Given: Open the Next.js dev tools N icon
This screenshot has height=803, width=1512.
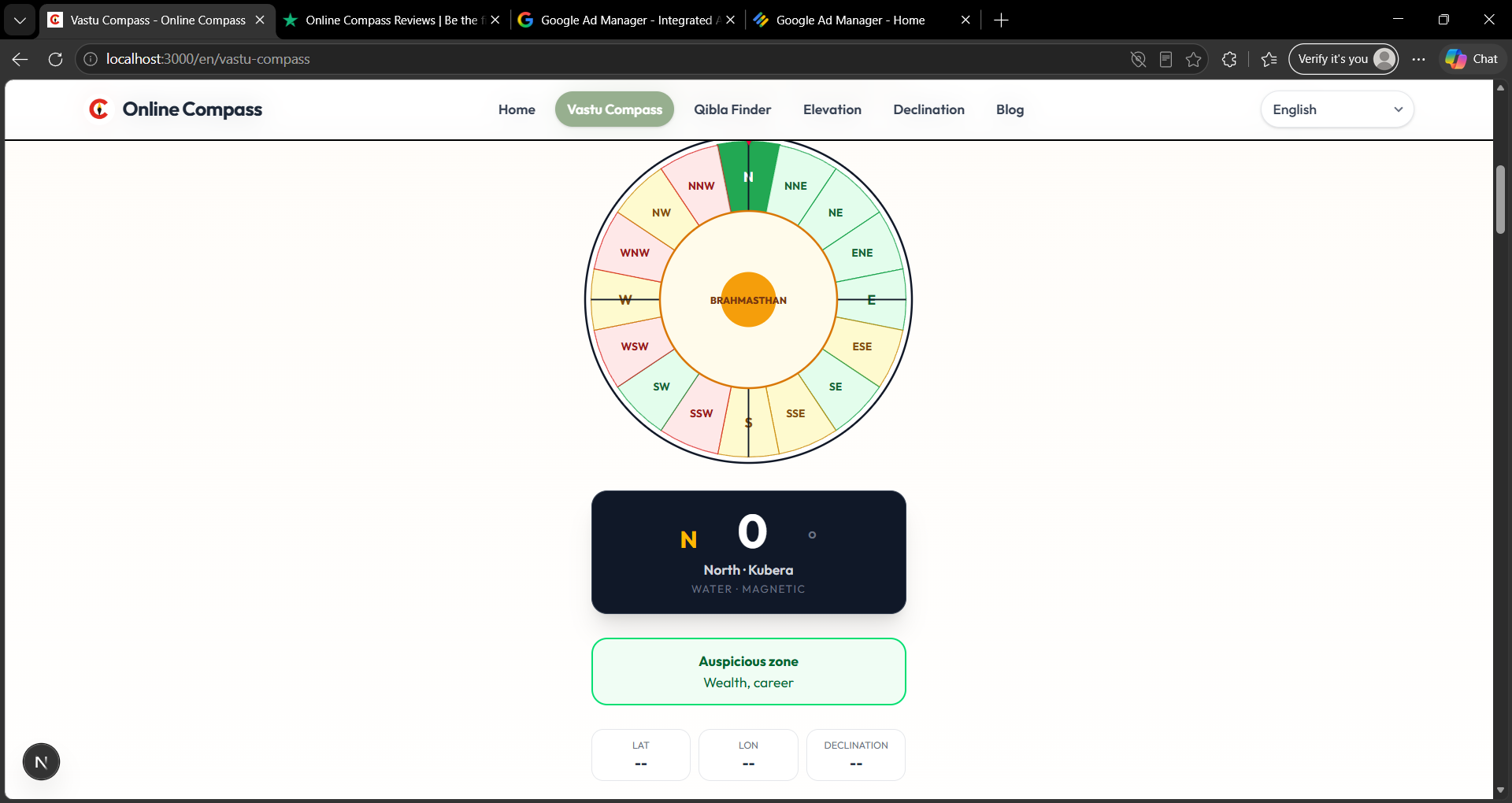Looking at the screenshot, I should (41, 762).
